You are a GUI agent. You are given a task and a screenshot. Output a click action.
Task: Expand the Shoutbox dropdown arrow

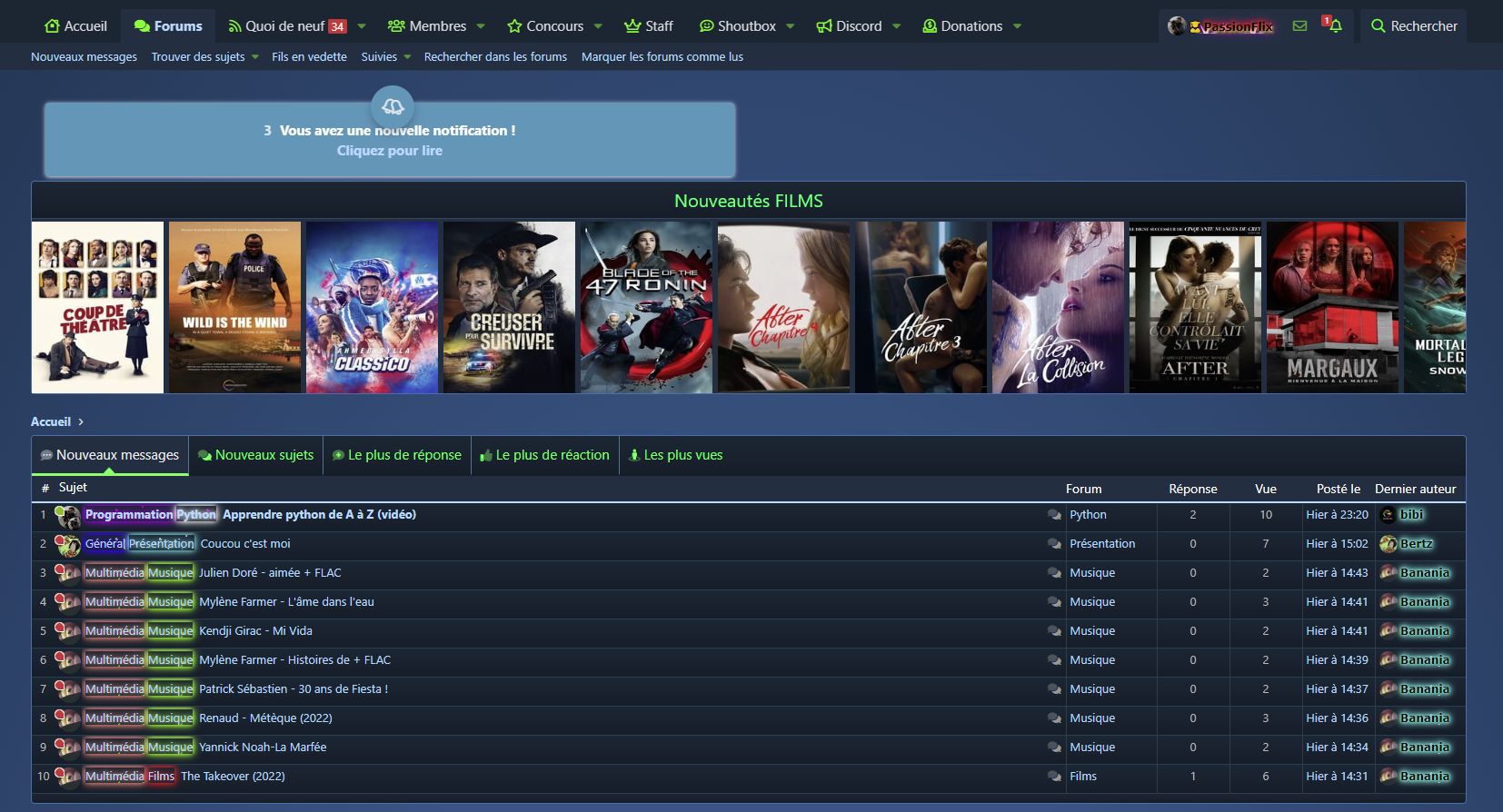click(x=791, y=26)
